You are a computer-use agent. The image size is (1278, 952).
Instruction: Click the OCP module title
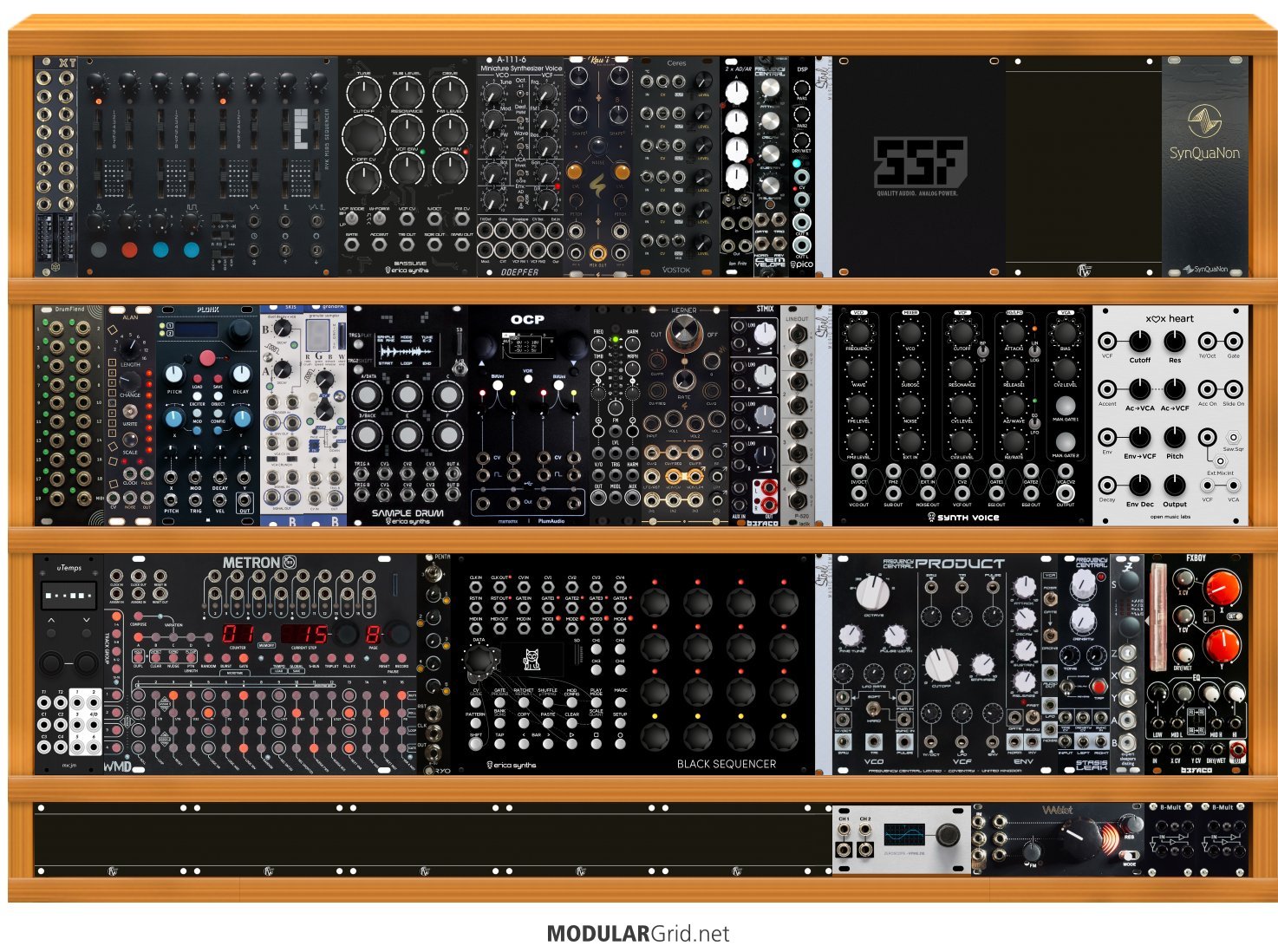(x=527, y=320)
